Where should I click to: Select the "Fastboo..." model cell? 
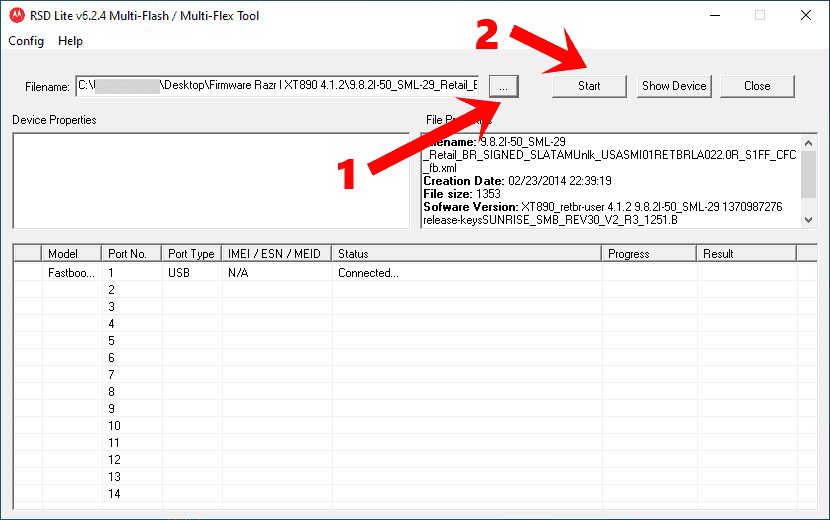pyautogui.click(x=71, y=273)
